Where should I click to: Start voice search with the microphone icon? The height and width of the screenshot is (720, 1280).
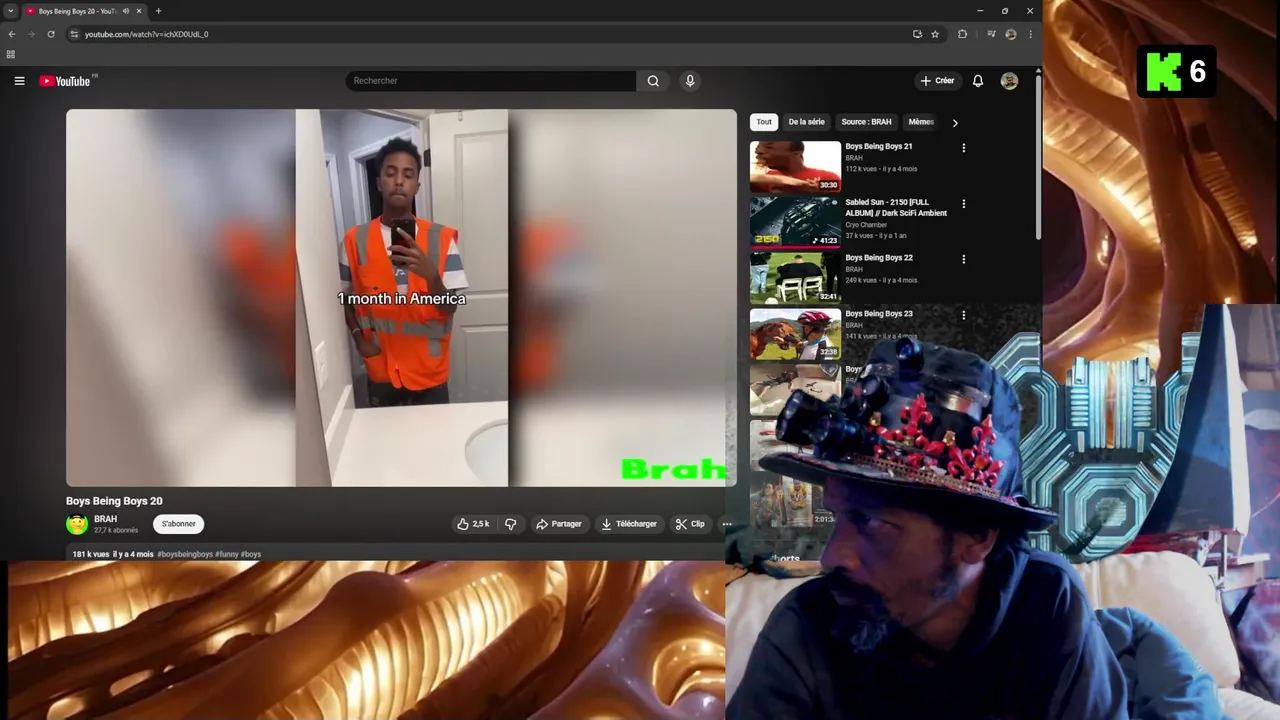click(x=690, y=81)
